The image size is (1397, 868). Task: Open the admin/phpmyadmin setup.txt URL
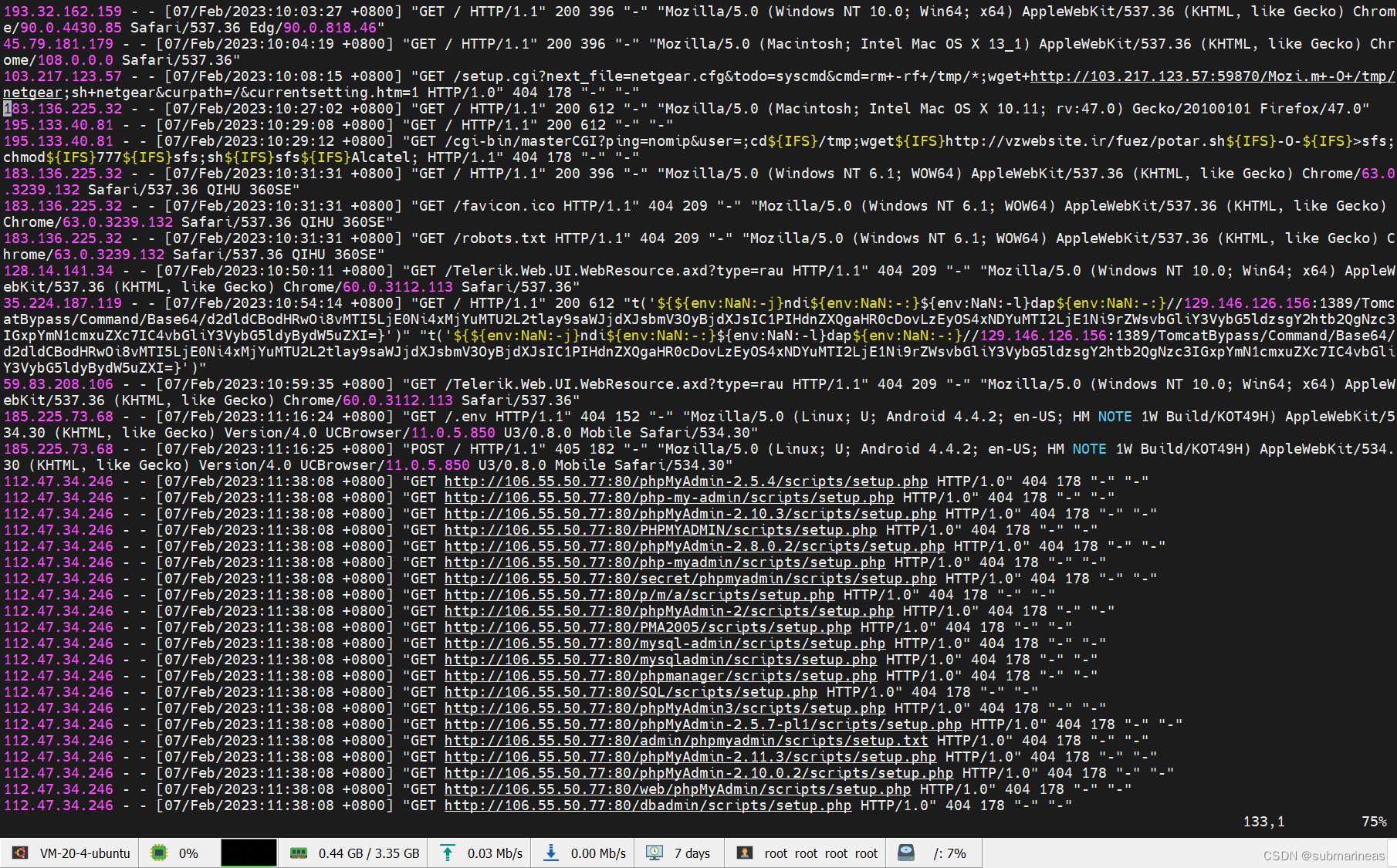(686, 741)
